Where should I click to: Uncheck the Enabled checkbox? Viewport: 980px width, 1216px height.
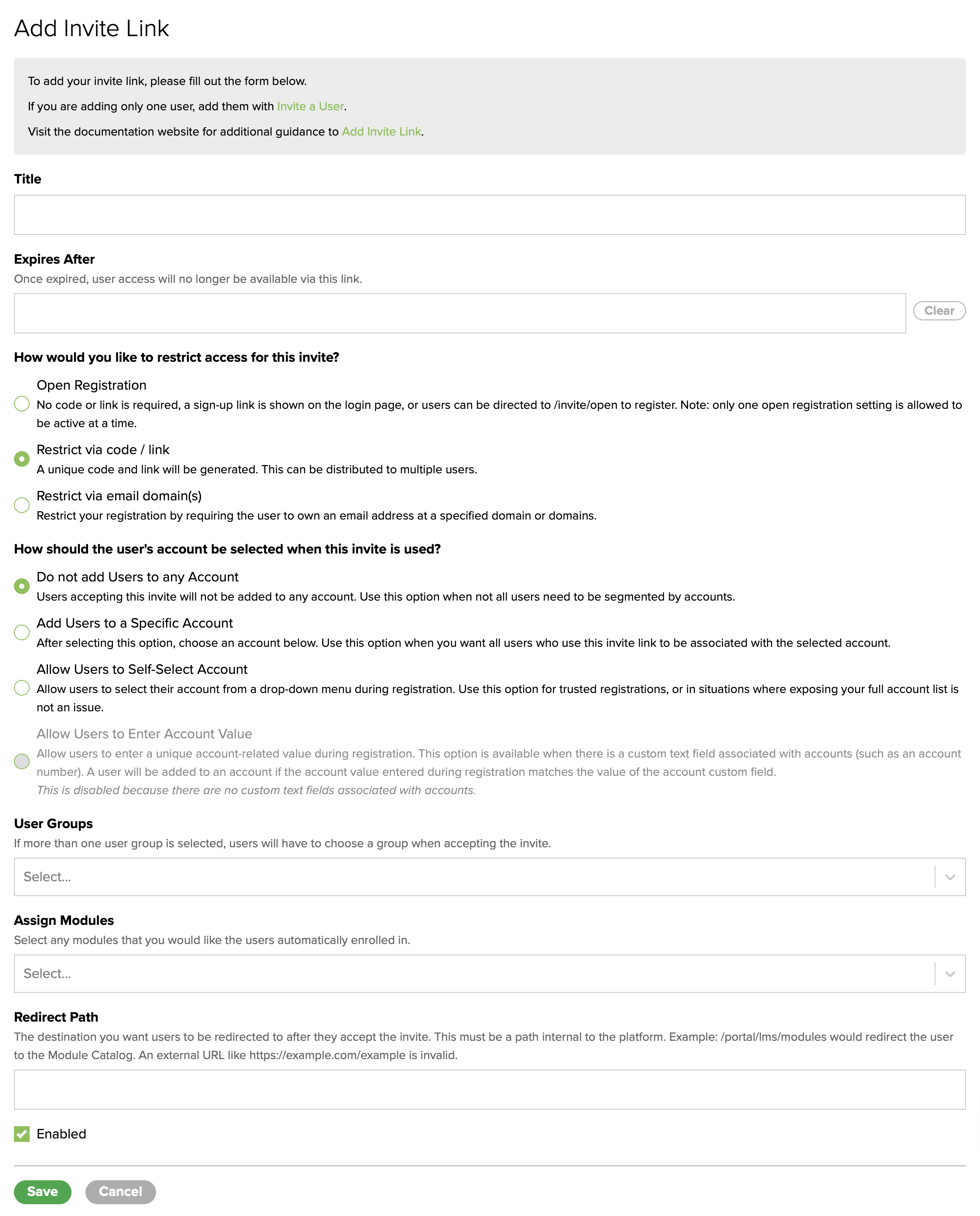tap(22, 1134)
